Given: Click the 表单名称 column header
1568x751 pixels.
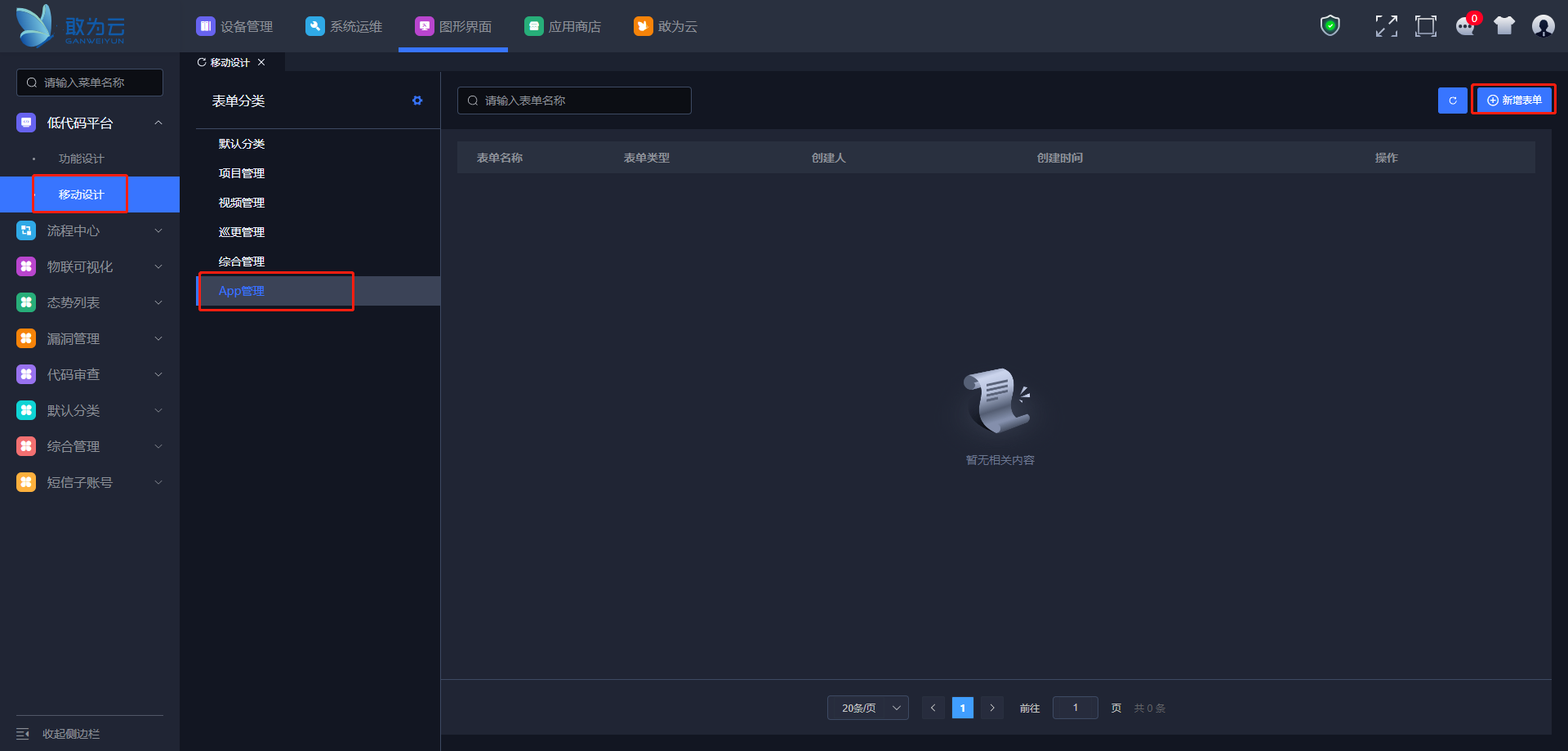Looking at the screenshot, I should [500, 158].
